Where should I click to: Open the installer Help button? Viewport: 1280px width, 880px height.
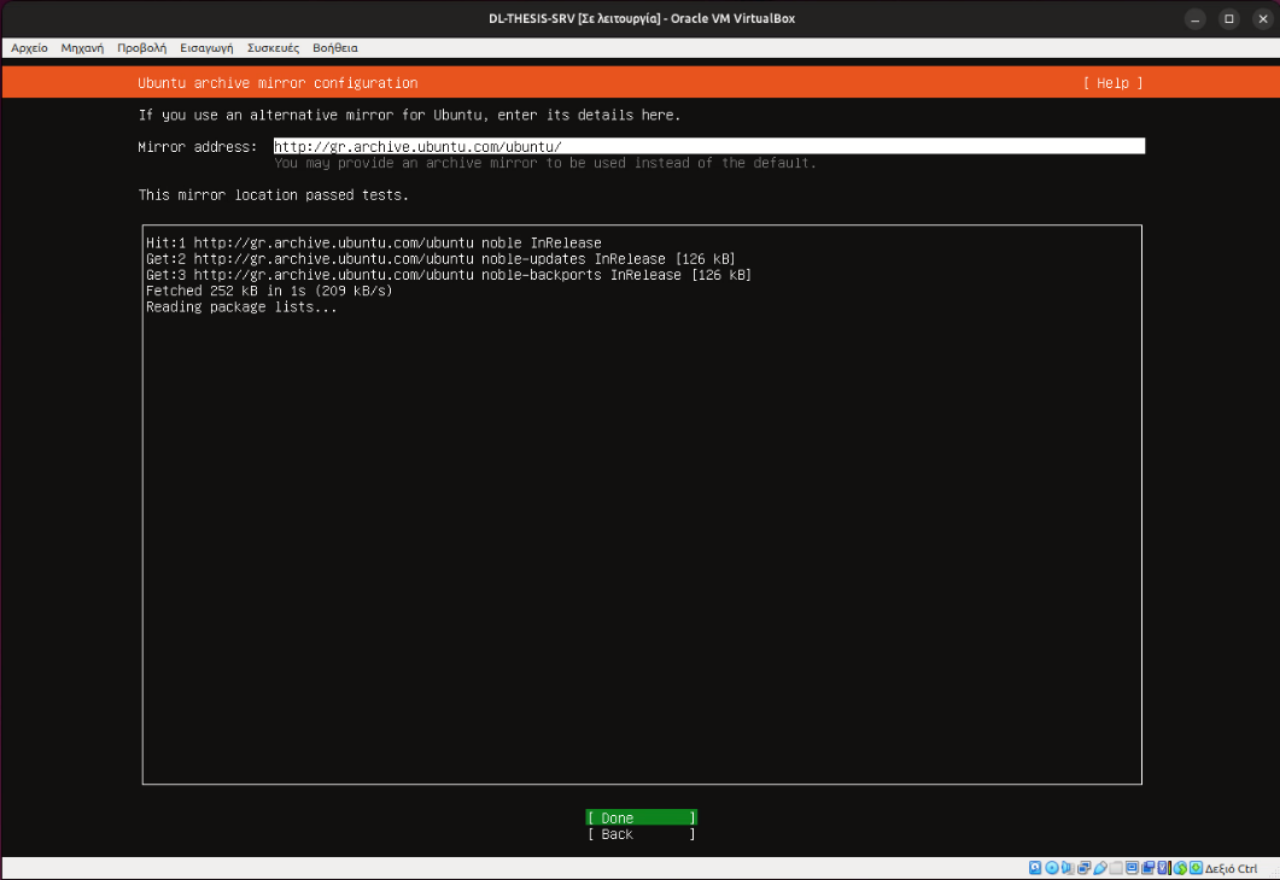[1113, 83]
